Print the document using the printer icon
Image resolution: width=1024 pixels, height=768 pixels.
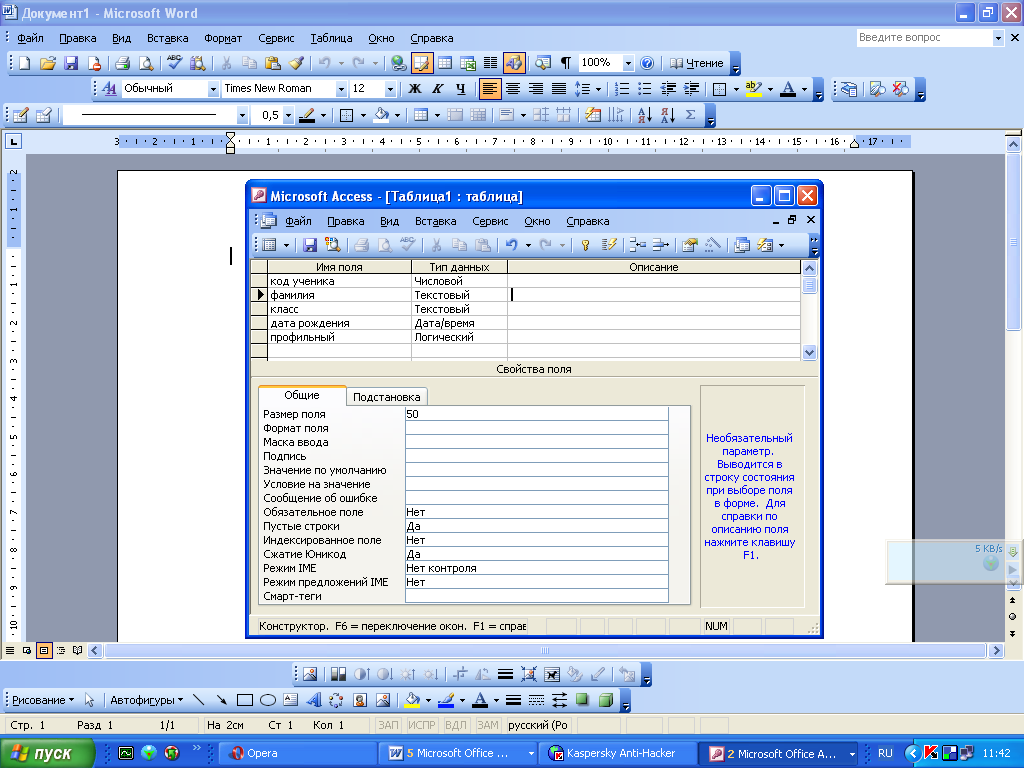[x=122, y=63]
